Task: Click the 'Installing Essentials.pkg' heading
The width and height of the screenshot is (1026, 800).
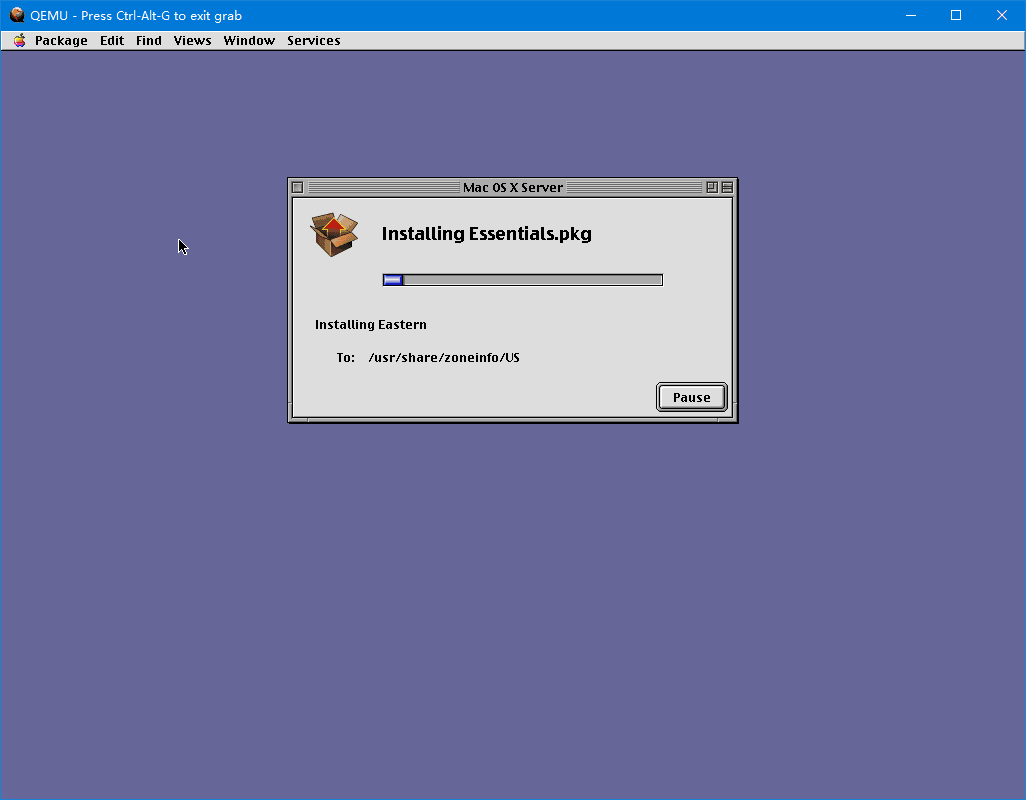Action: coord(486,234)
